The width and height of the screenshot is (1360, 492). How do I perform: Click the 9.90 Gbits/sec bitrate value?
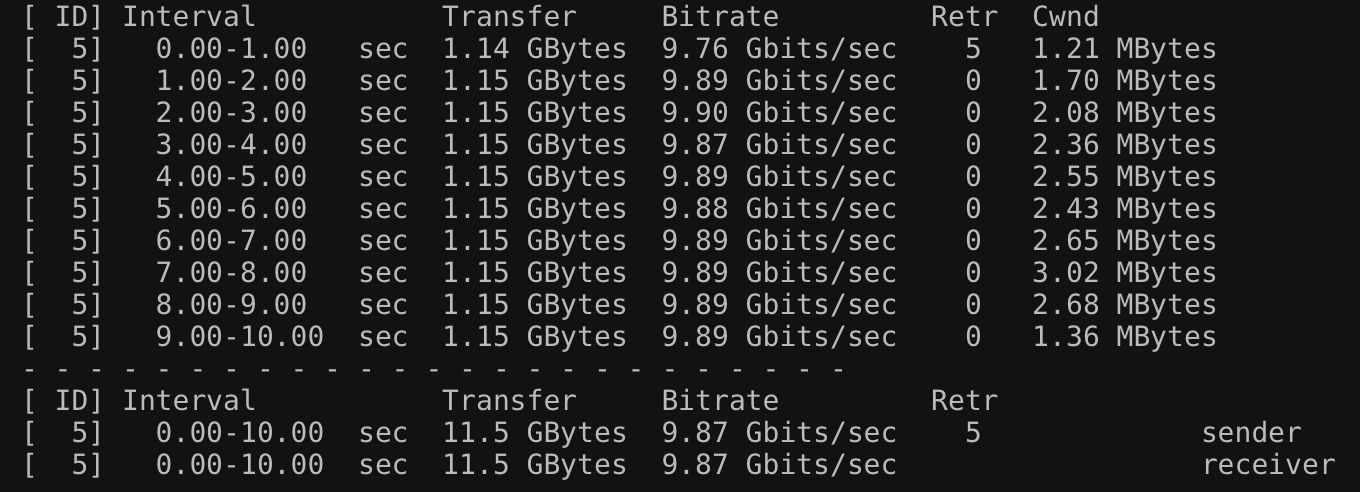click(779, 113)
